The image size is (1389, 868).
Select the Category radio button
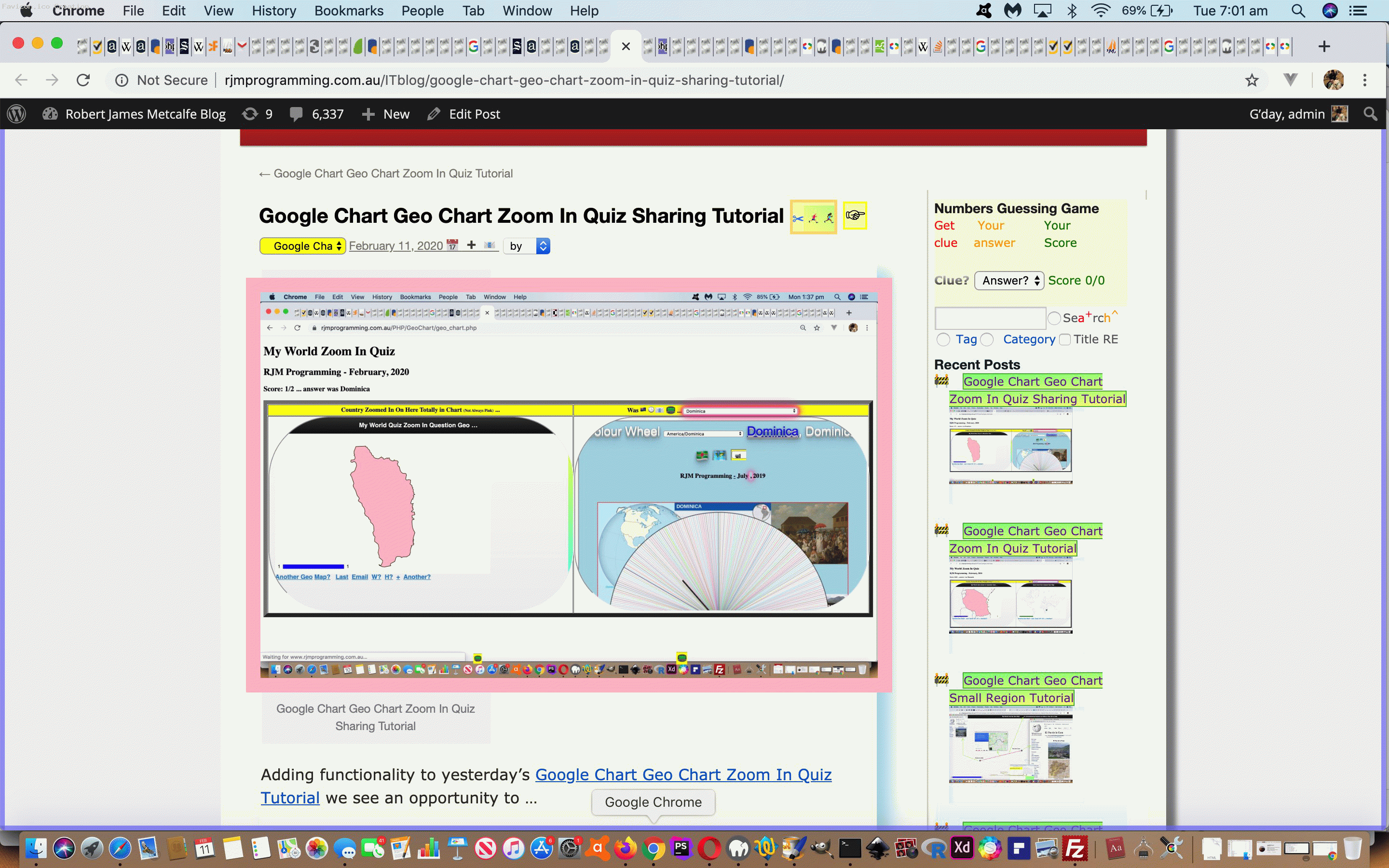pyautogui.click(x=987, y=340)
